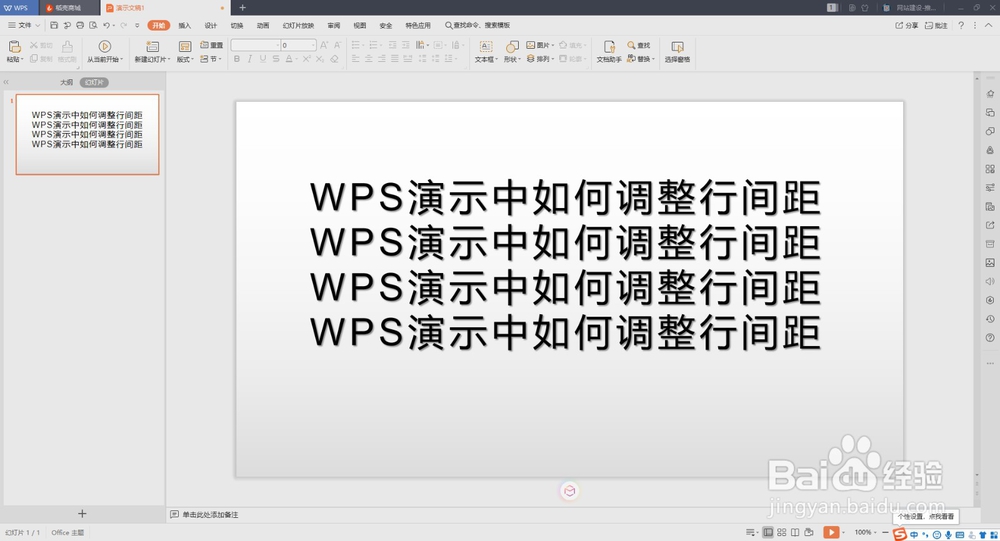Viewport: 1000px width, 541px height.
Task: Click the Layout (版式) icon
Action: 184,47
